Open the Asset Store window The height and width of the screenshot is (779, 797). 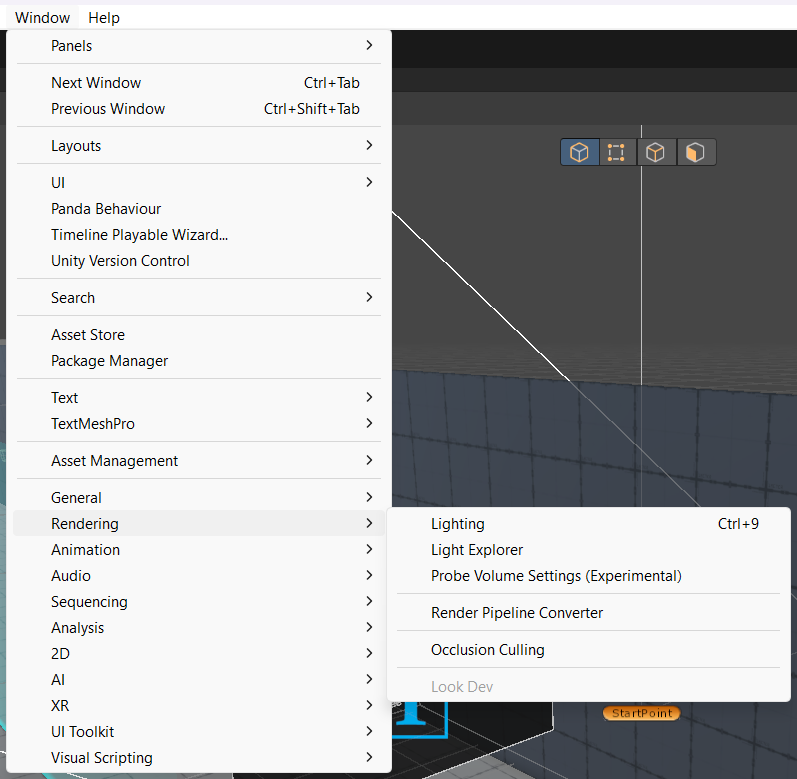tap(199, 335)
